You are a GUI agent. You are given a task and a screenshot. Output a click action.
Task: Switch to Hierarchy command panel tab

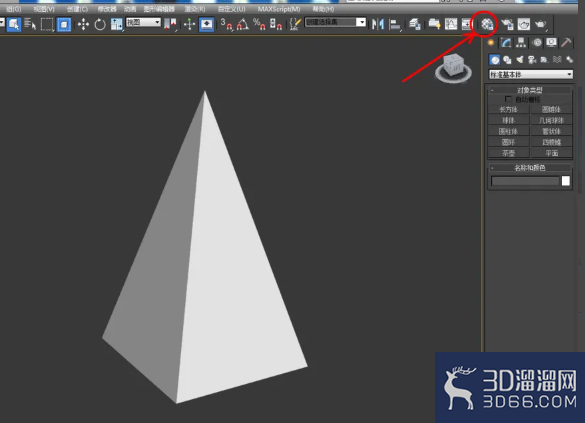click(521, 43)
